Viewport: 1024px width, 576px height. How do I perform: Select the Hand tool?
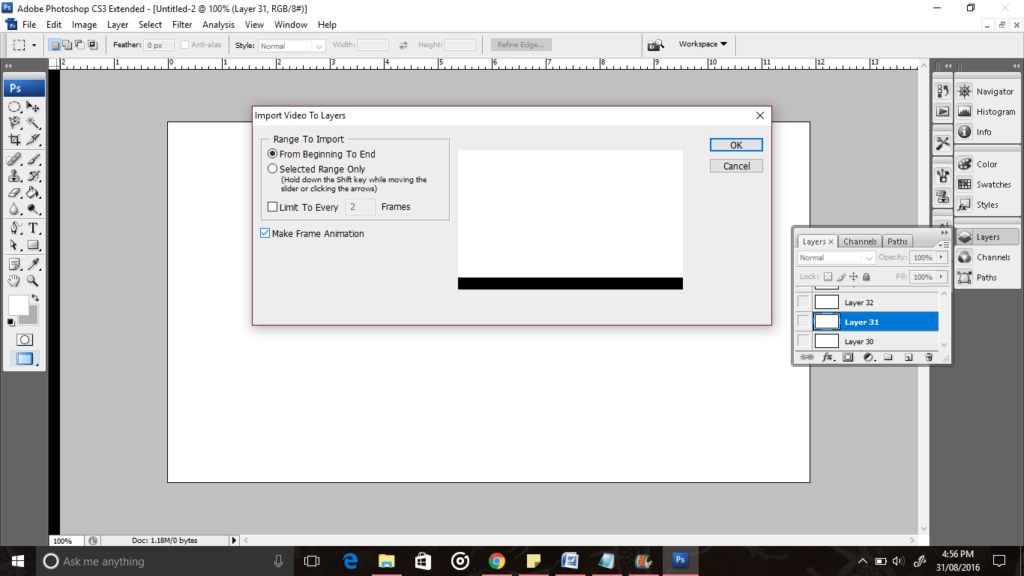(x=14, y=281)
